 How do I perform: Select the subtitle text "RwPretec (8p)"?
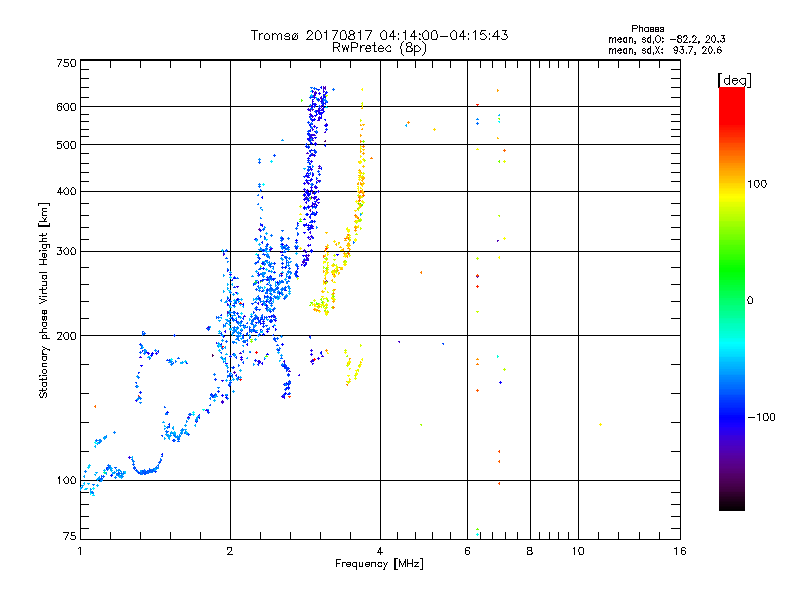point(379,48)
